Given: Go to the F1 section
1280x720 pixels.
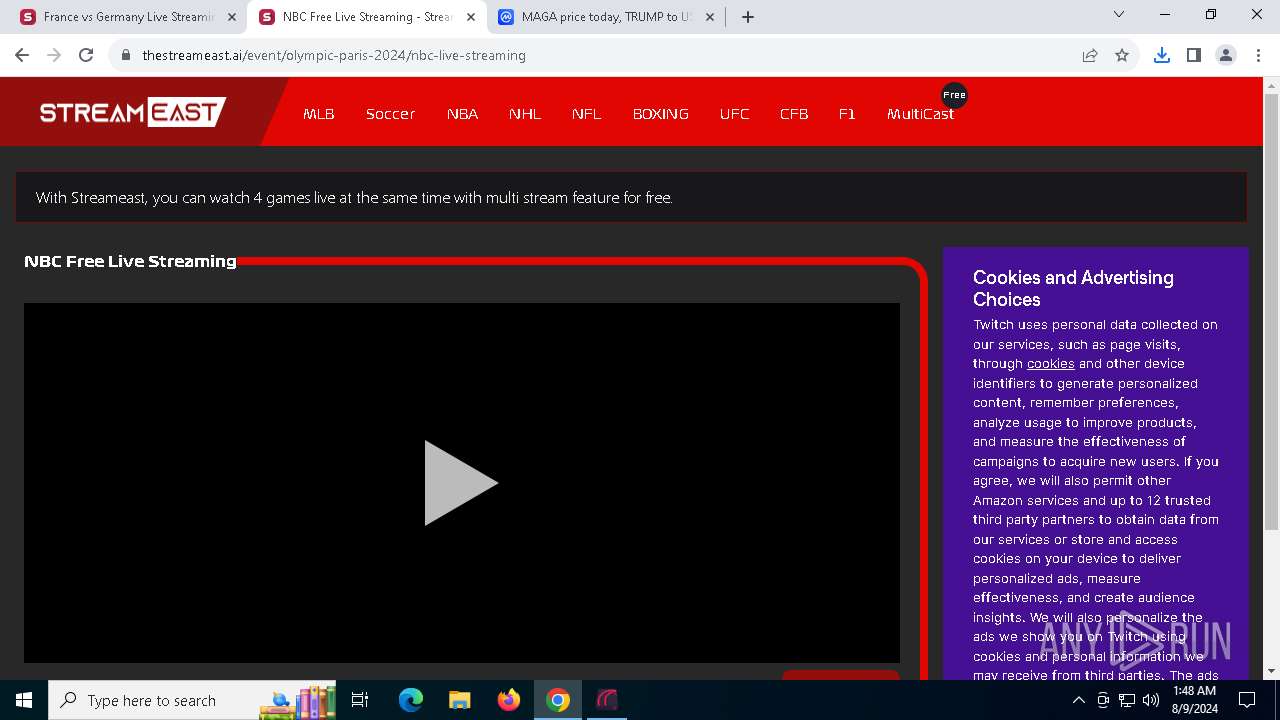Looking at the screenshot, I should click(847, 114).
